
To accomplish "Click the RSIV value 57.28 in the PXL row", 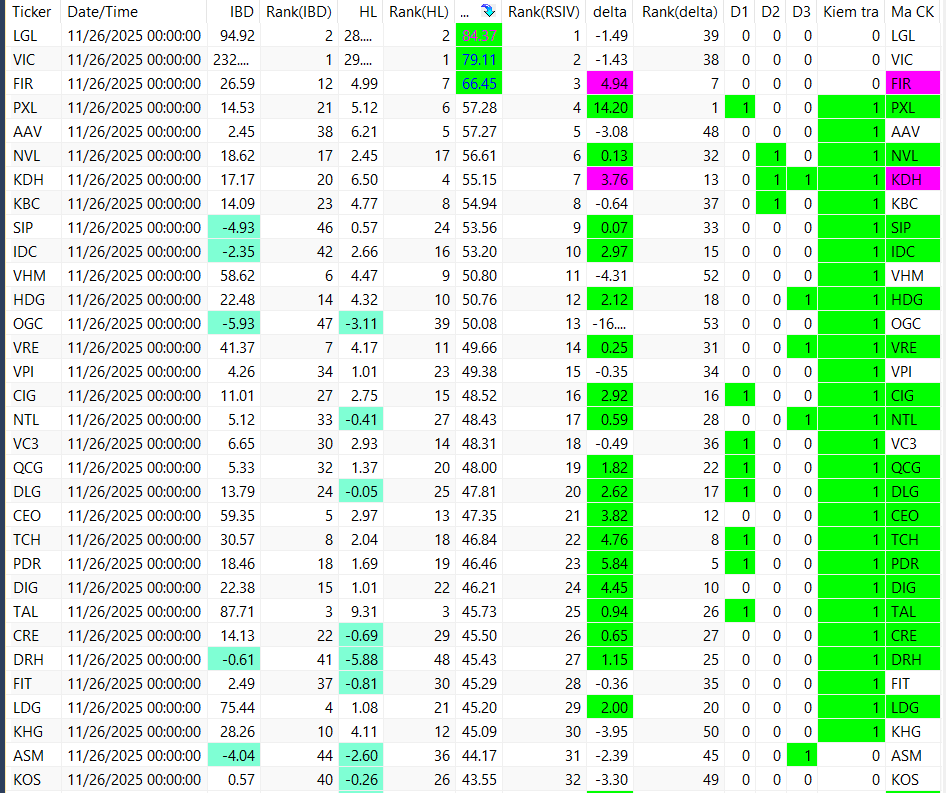I will (x=479, y=107).
